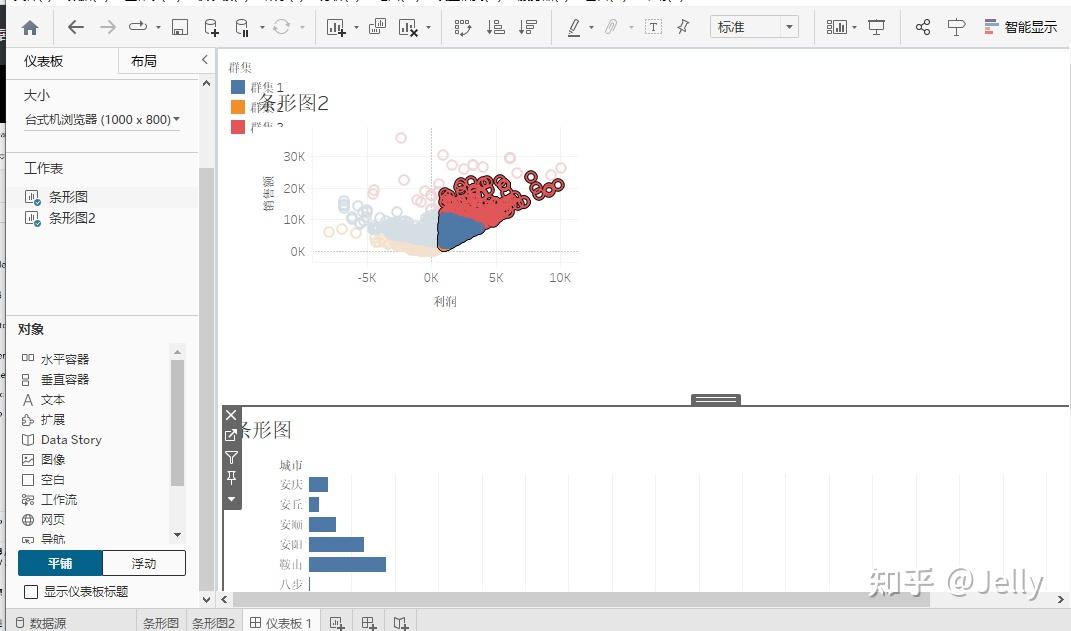
Task: Go to sheet icon on 条形图 panel
Action: pos(232,435)
